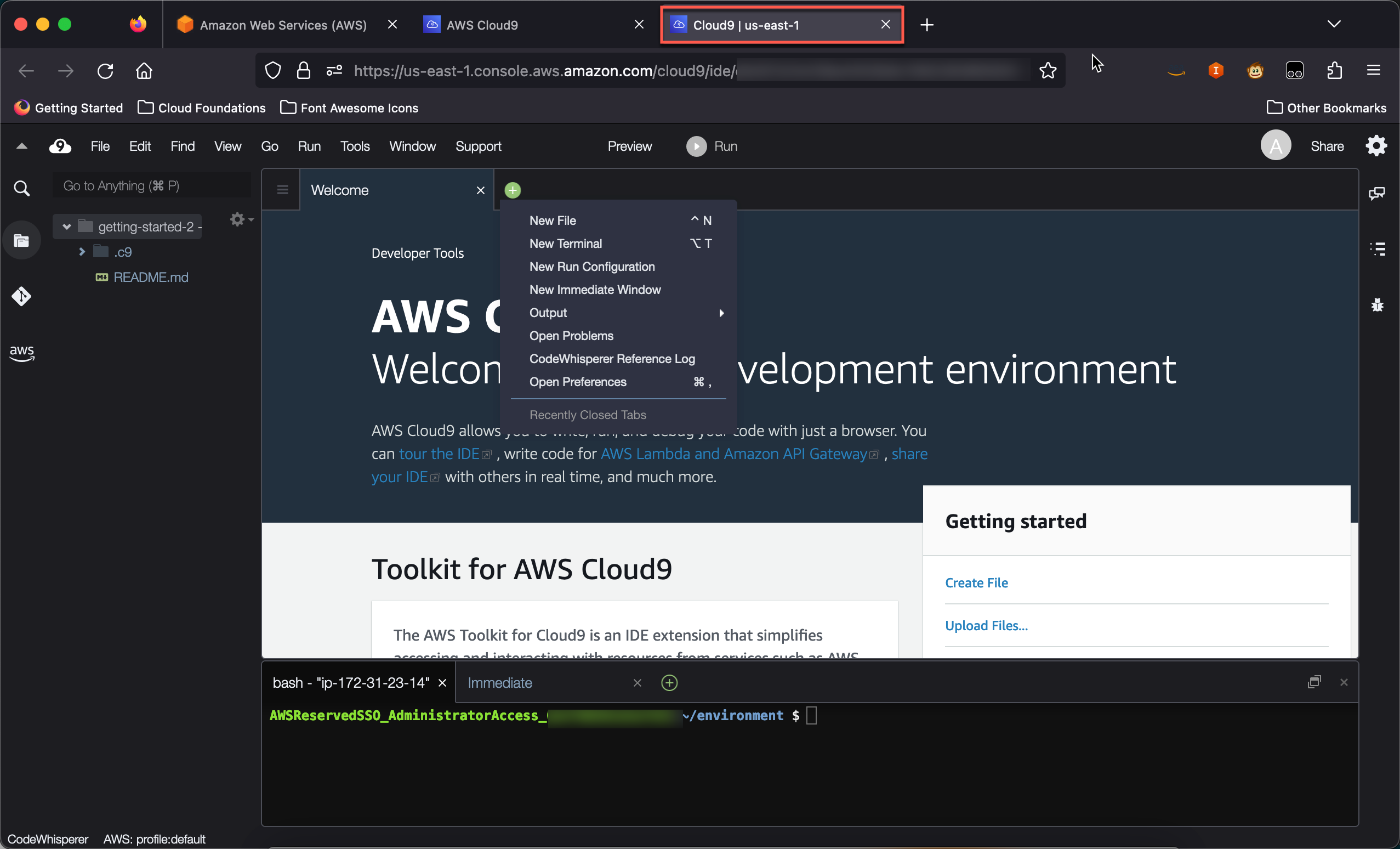Expand the .c9 folder
The width and height of the screenshot is (1400, 849).
[82, 251]
